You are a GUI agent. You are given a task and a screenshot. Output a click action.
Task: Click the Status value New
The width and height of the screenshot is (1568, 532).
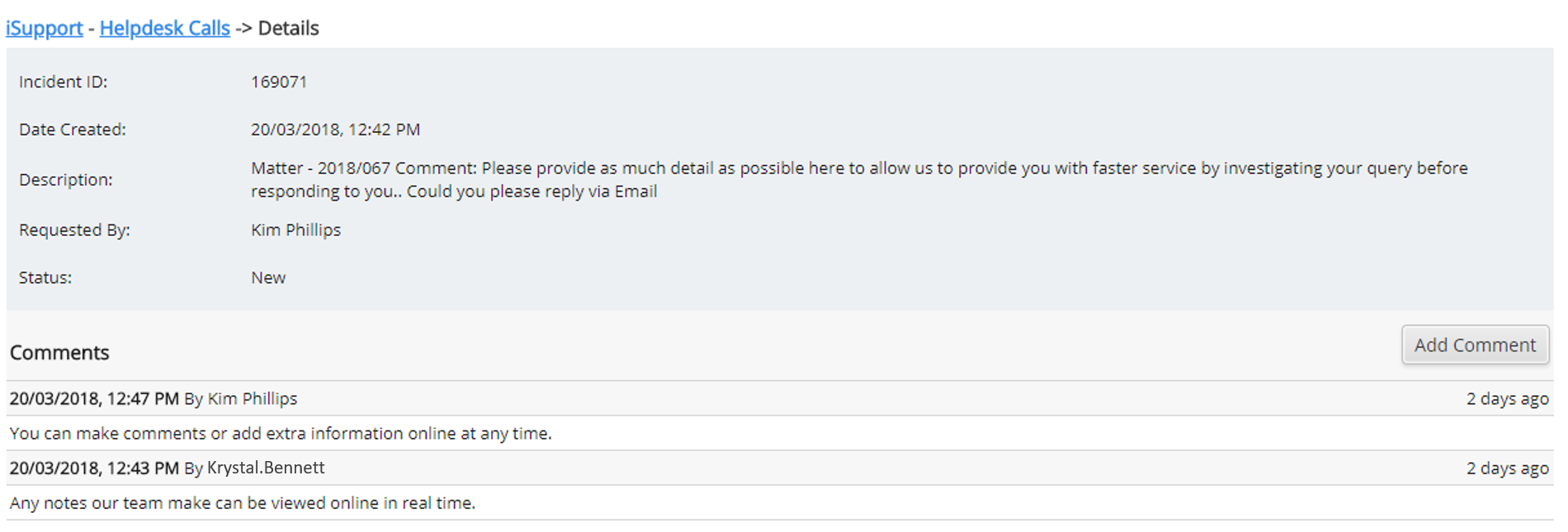click(x=268, y=278)
